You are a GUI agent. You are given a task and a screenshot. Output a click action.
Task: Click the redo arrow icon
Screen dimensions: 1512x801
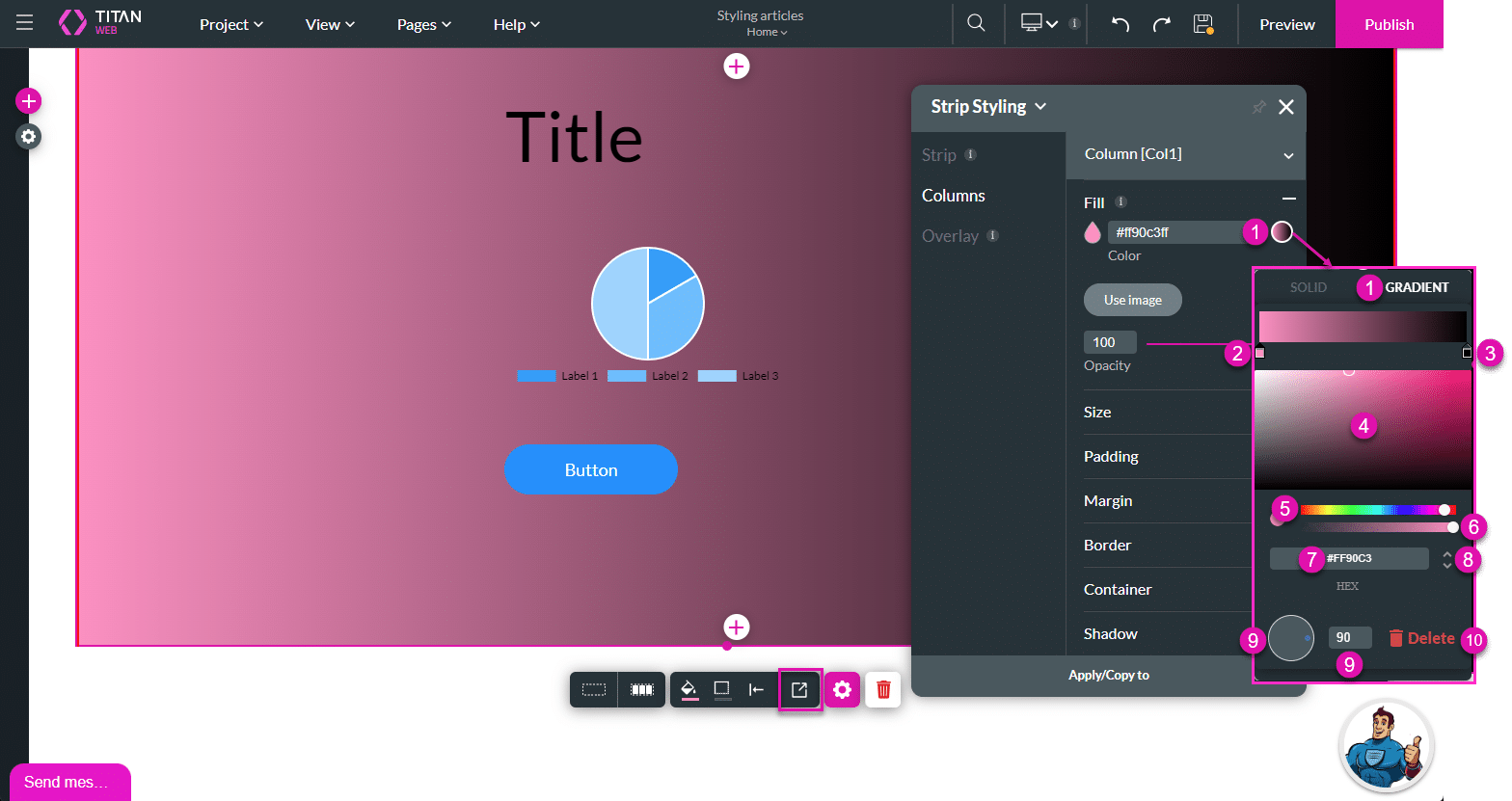click(x=1161, y=24)
